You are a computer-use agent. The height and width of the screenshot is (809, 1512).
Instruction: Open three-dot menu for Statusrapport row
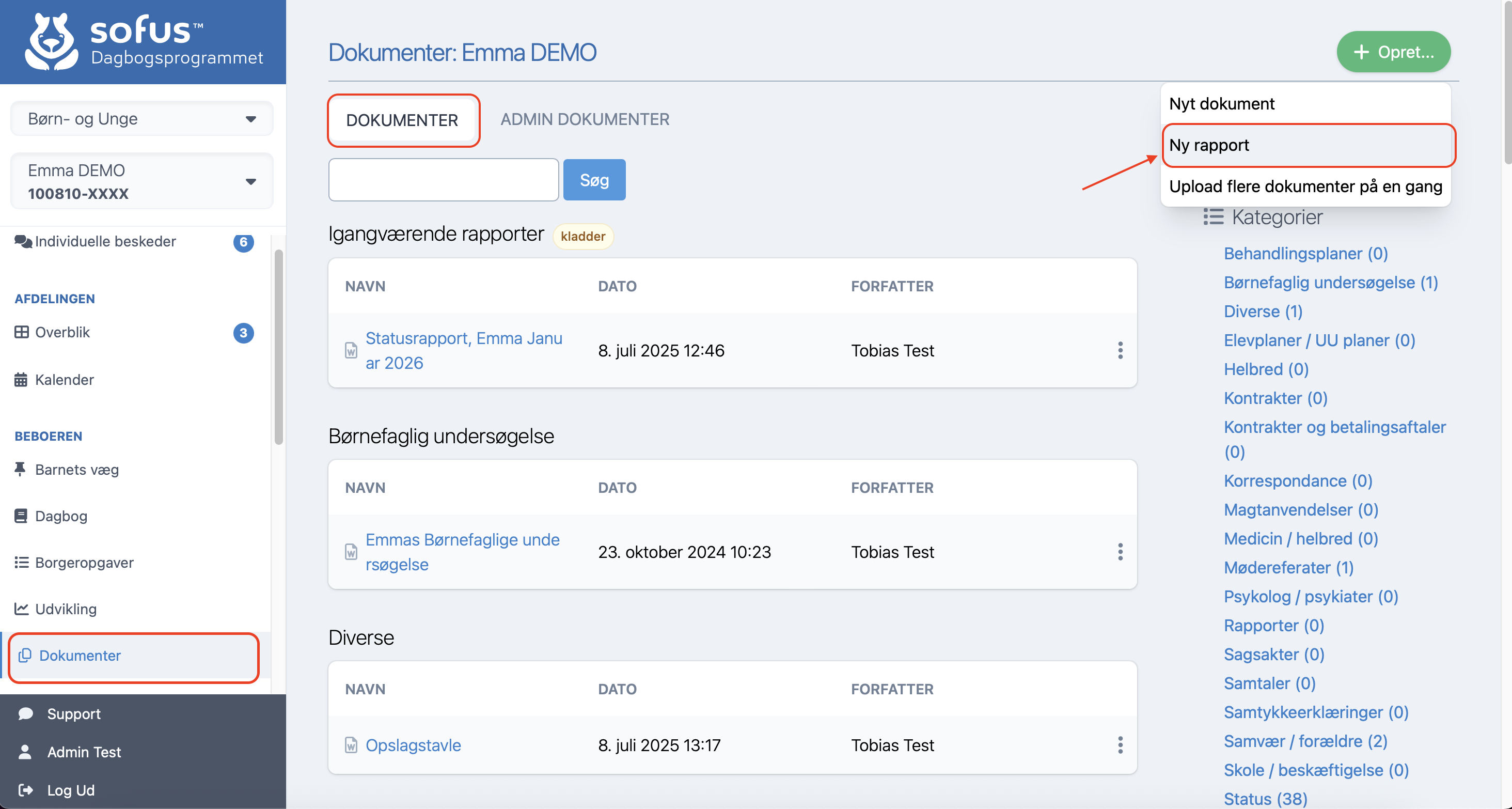[1120, 350]
